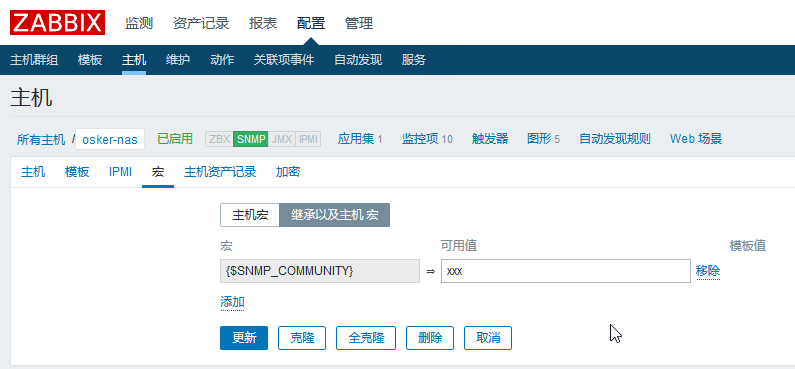Click the macro value field containing xxx
Image resolution: width=795 pixels, height=369 pixels.
566,271
